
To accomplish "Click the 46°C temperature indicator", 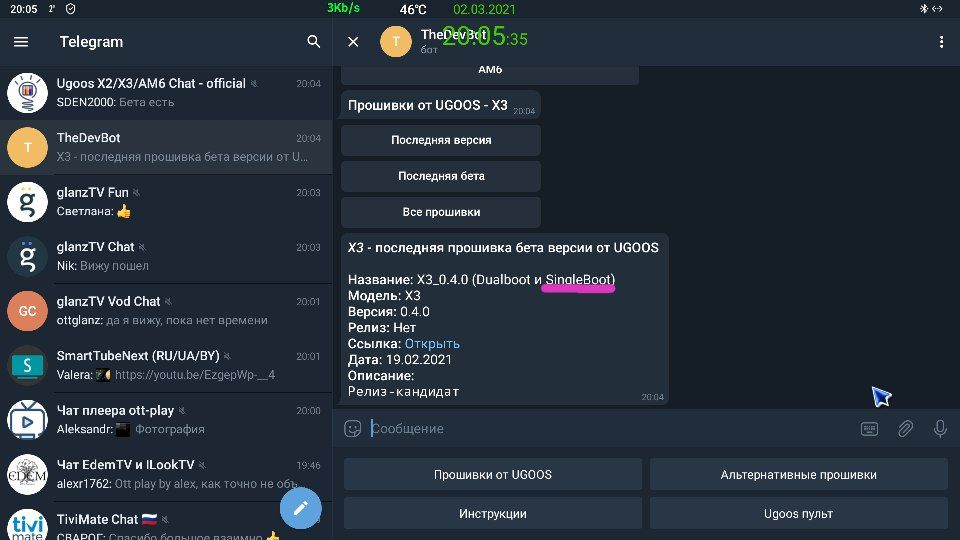I will tap(413, 9).
